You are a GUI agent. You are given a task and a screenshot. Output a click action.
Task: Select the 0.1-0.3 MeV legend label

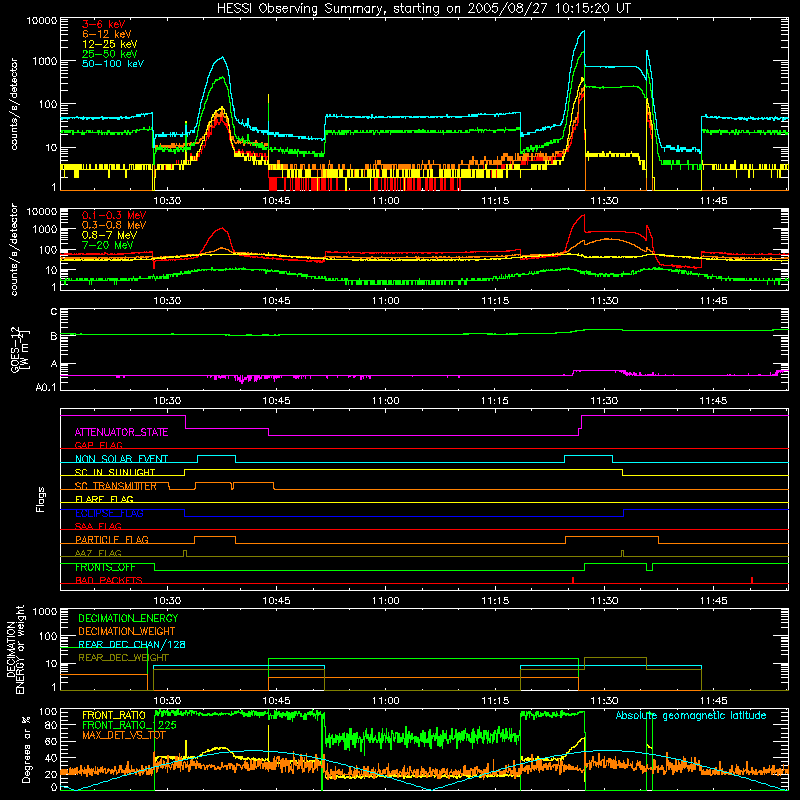(114, 215)
